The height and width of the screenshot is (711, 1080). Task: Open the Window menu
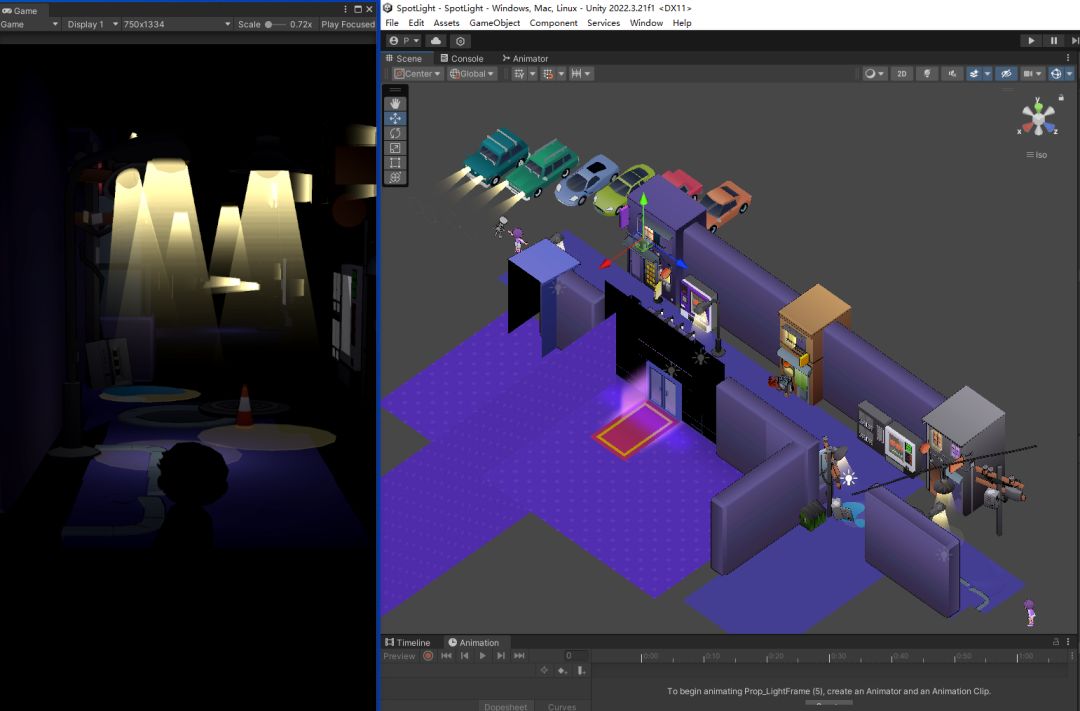point(646,23)
